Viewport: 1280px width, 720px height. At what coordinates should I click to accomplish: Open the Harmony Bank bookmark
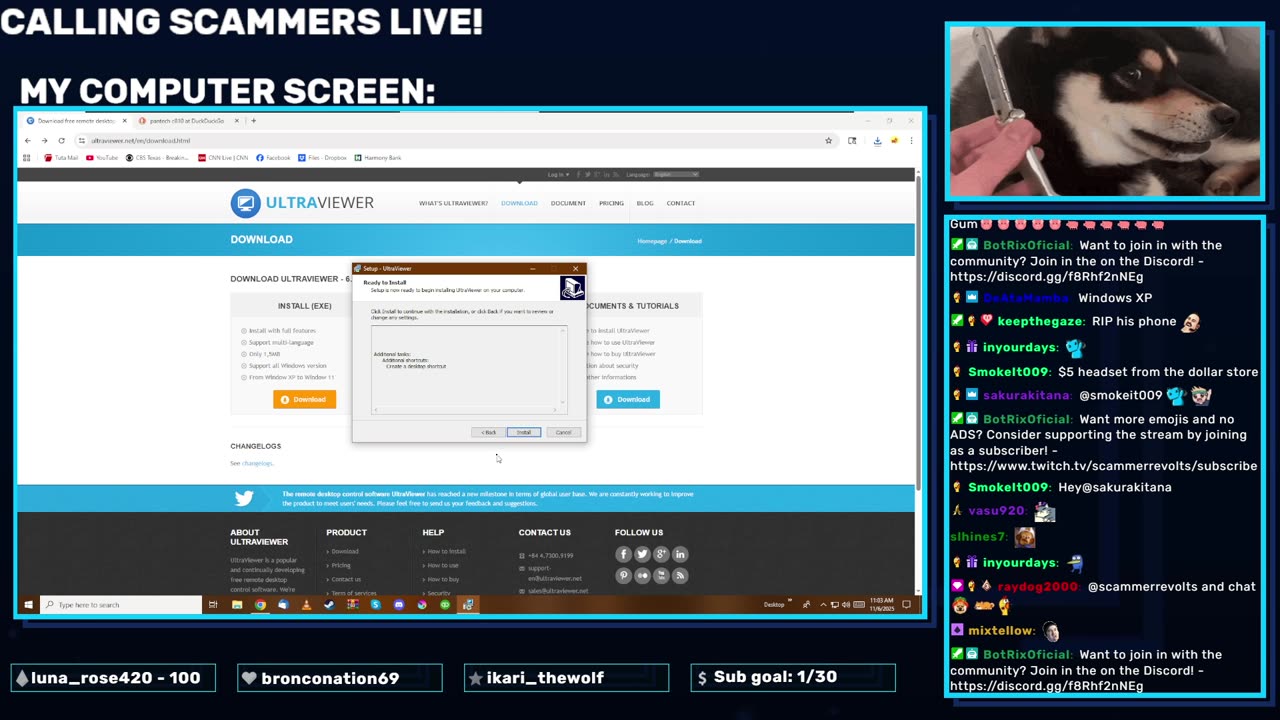point(377,157)
